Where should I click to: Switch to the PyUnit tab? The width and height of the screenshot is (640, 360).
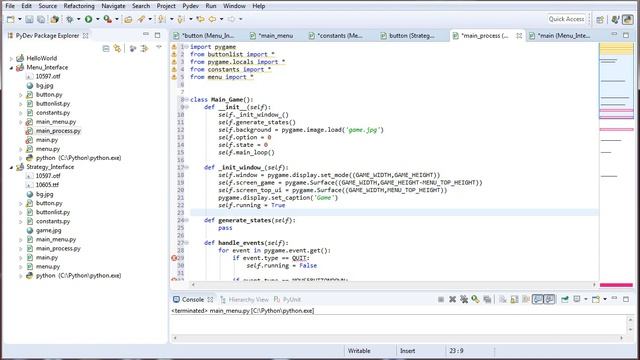point(287,300)
